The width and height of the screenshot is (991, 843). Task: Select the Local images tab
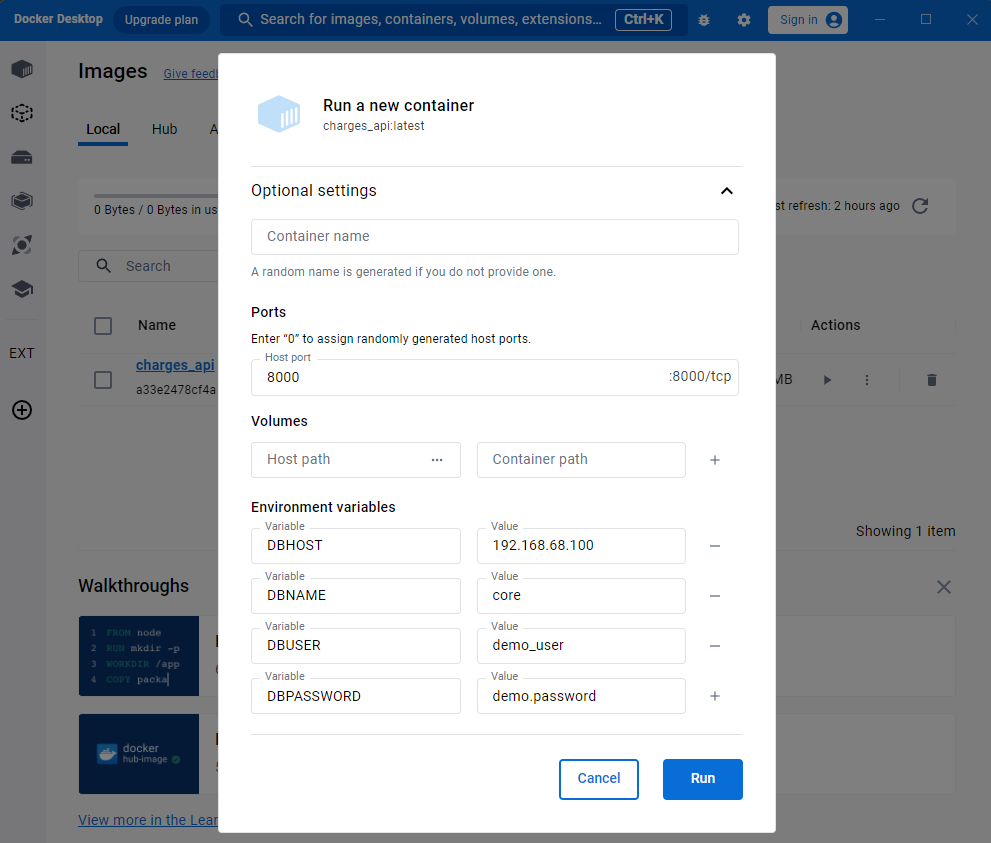pyautogui.click(x=103, y=130)
